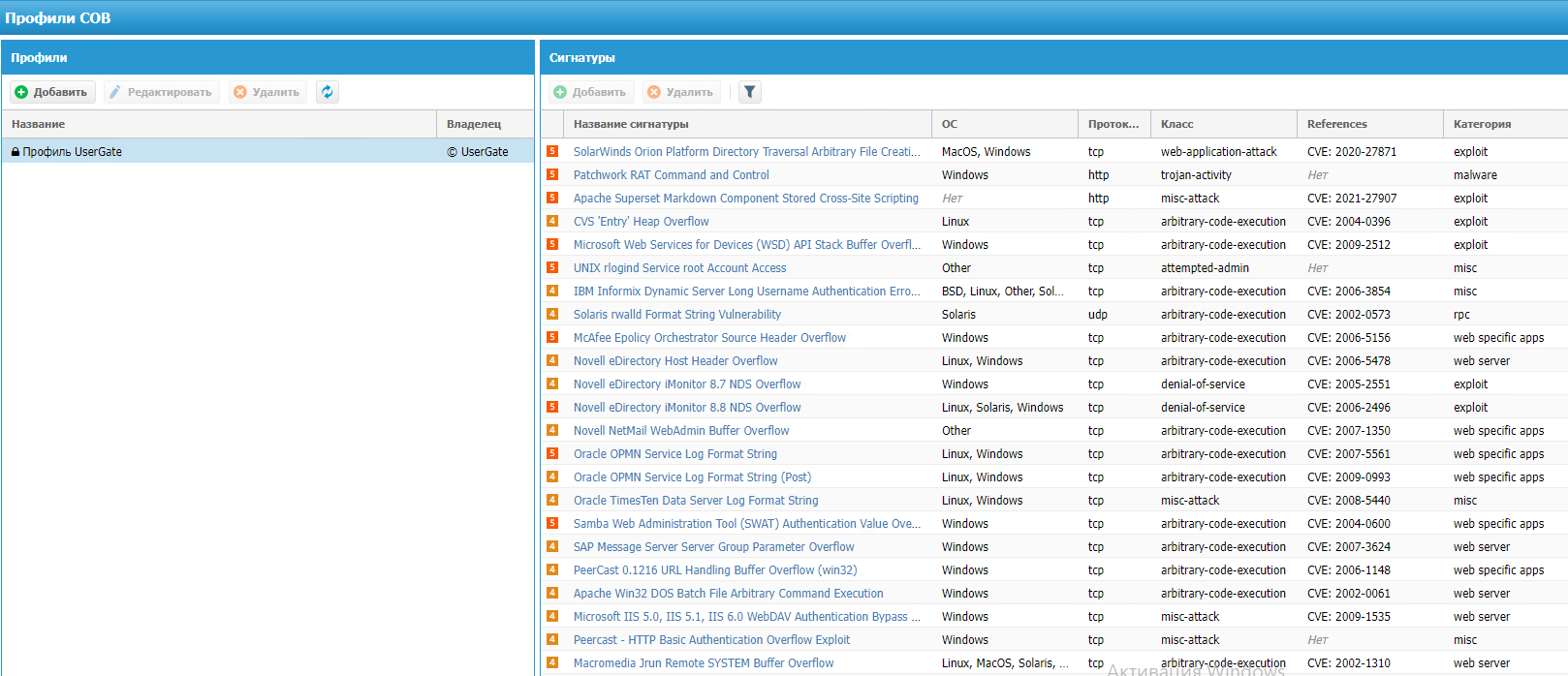The width and height of the screenshot is (1568, 676).
Task: Open Oracle TimesTen Data Server Log Format String
Action: point(696,500)
